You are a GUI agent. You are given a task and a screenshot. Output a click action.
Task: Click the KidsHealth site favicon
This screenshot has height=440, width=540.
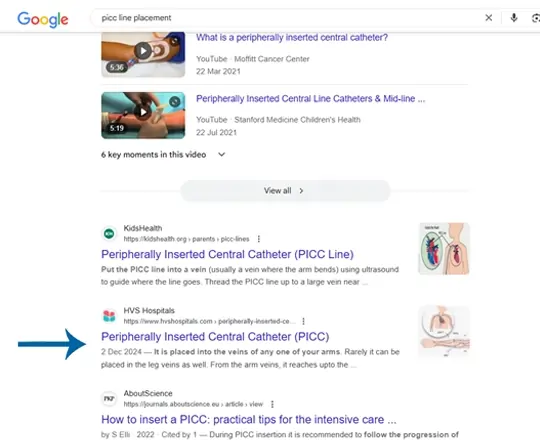tap(109, 233)
